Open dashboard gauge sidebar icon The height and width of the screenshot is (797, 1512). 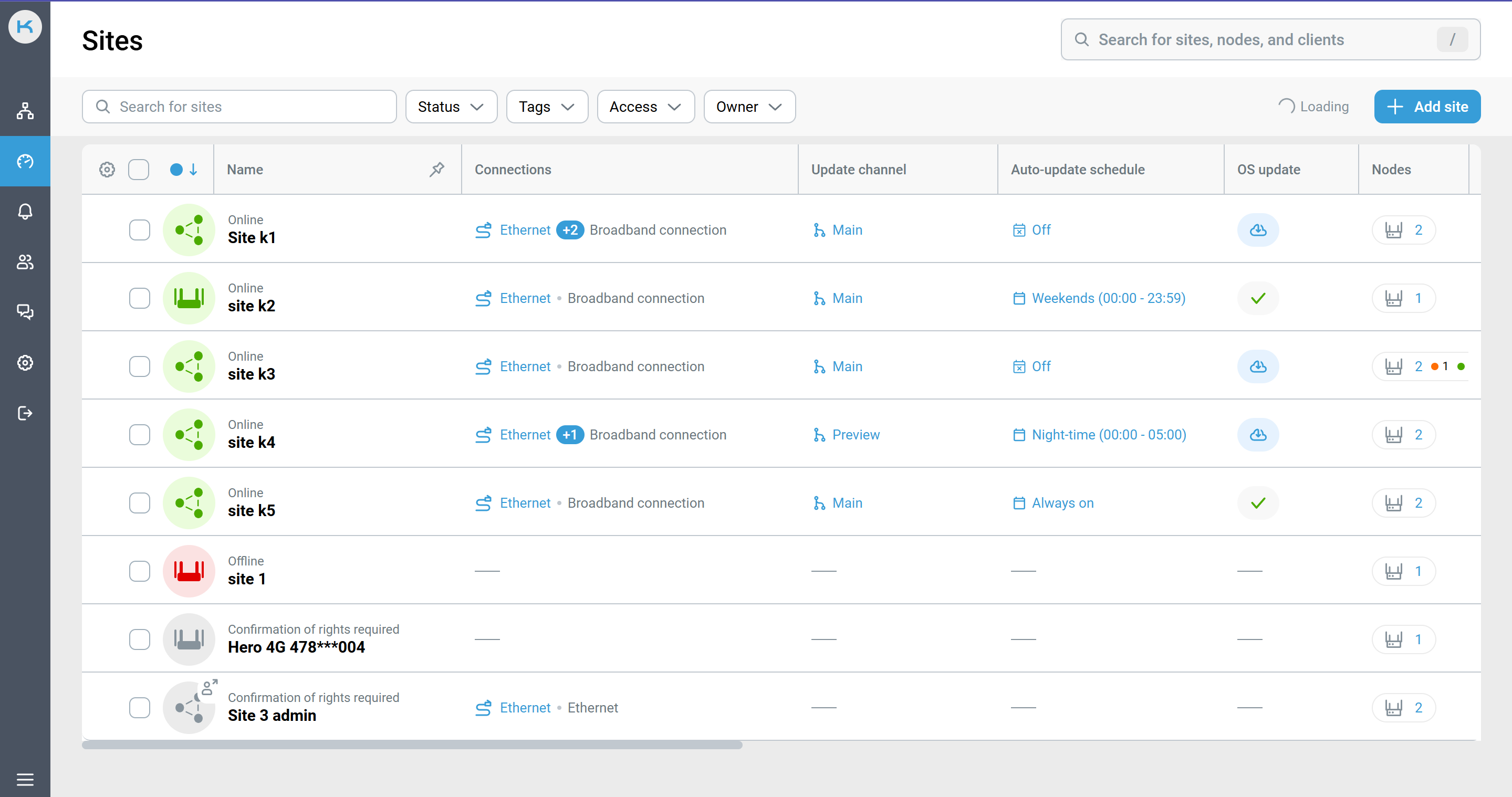(25, 161)
